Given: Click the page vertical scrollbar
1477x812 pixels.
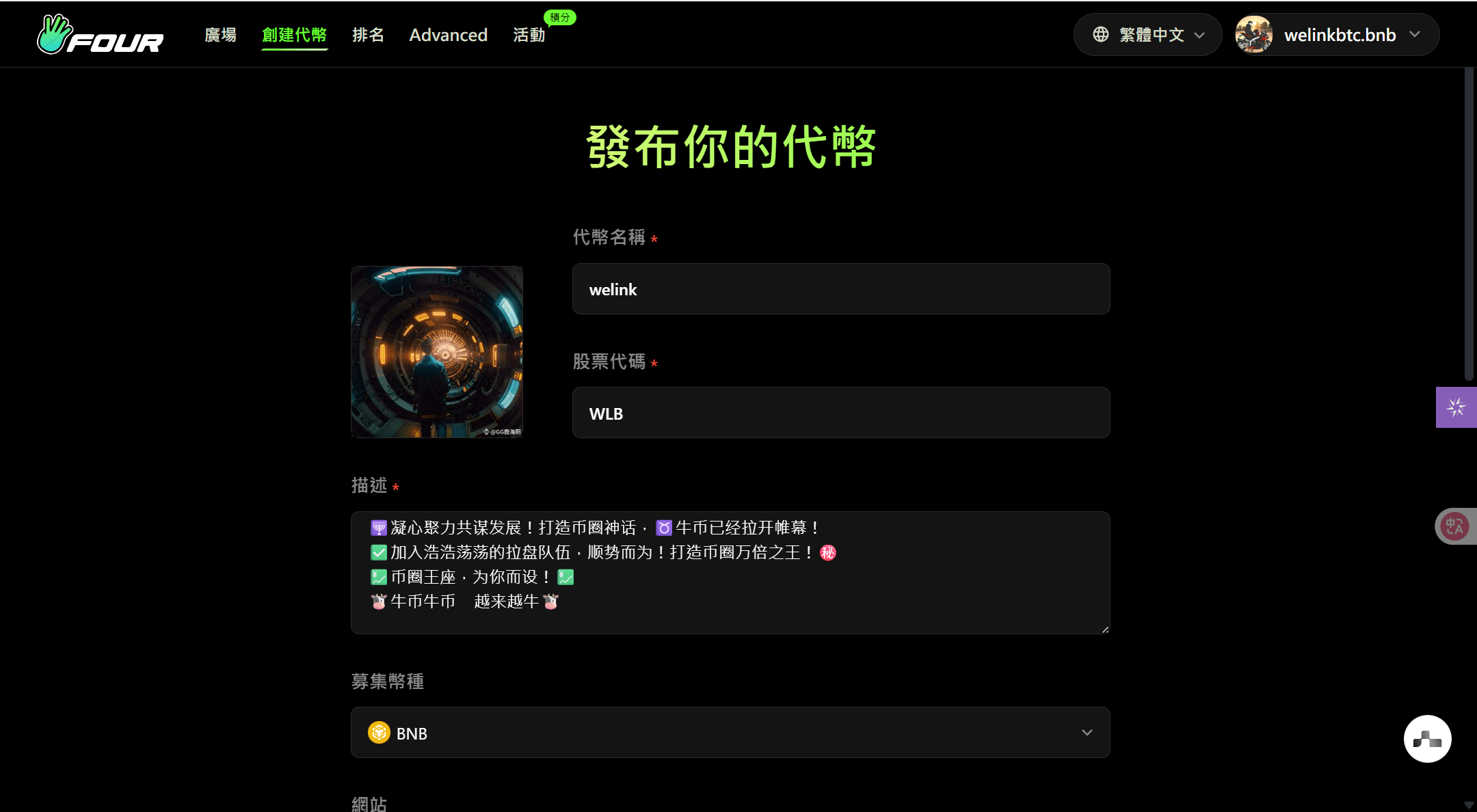Looking at the screenshot, I should (1469, 226).
